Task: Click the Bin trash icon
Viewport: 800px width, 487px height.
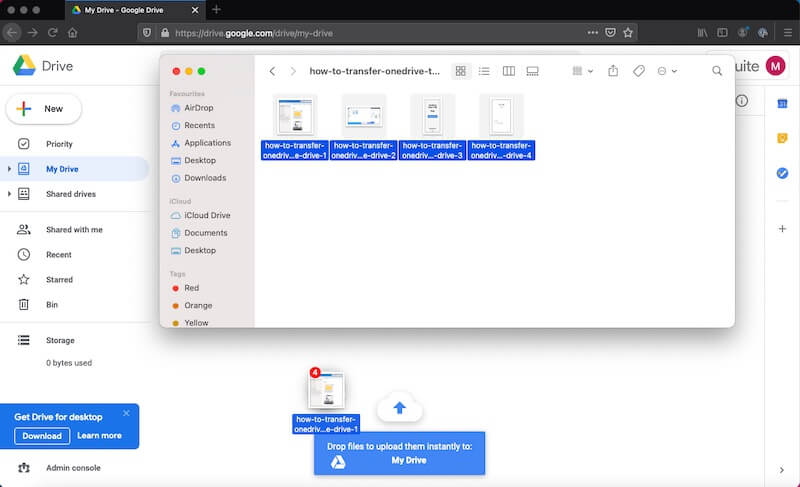Action: point(23,304)
